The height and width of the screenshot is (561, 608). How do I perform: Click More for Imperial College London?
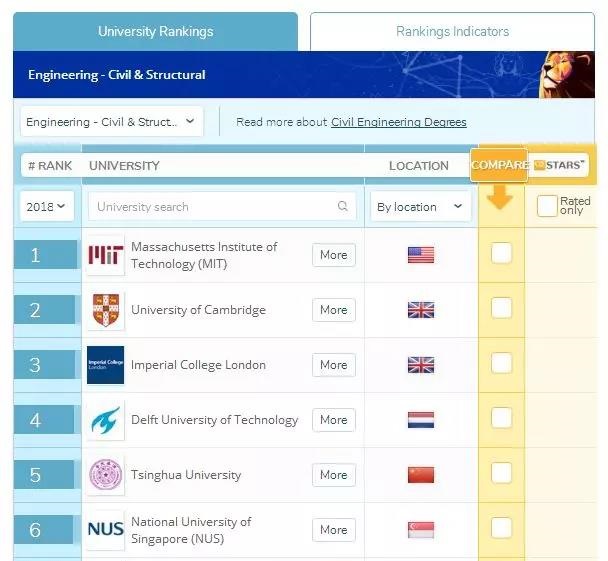pos(334,365)
